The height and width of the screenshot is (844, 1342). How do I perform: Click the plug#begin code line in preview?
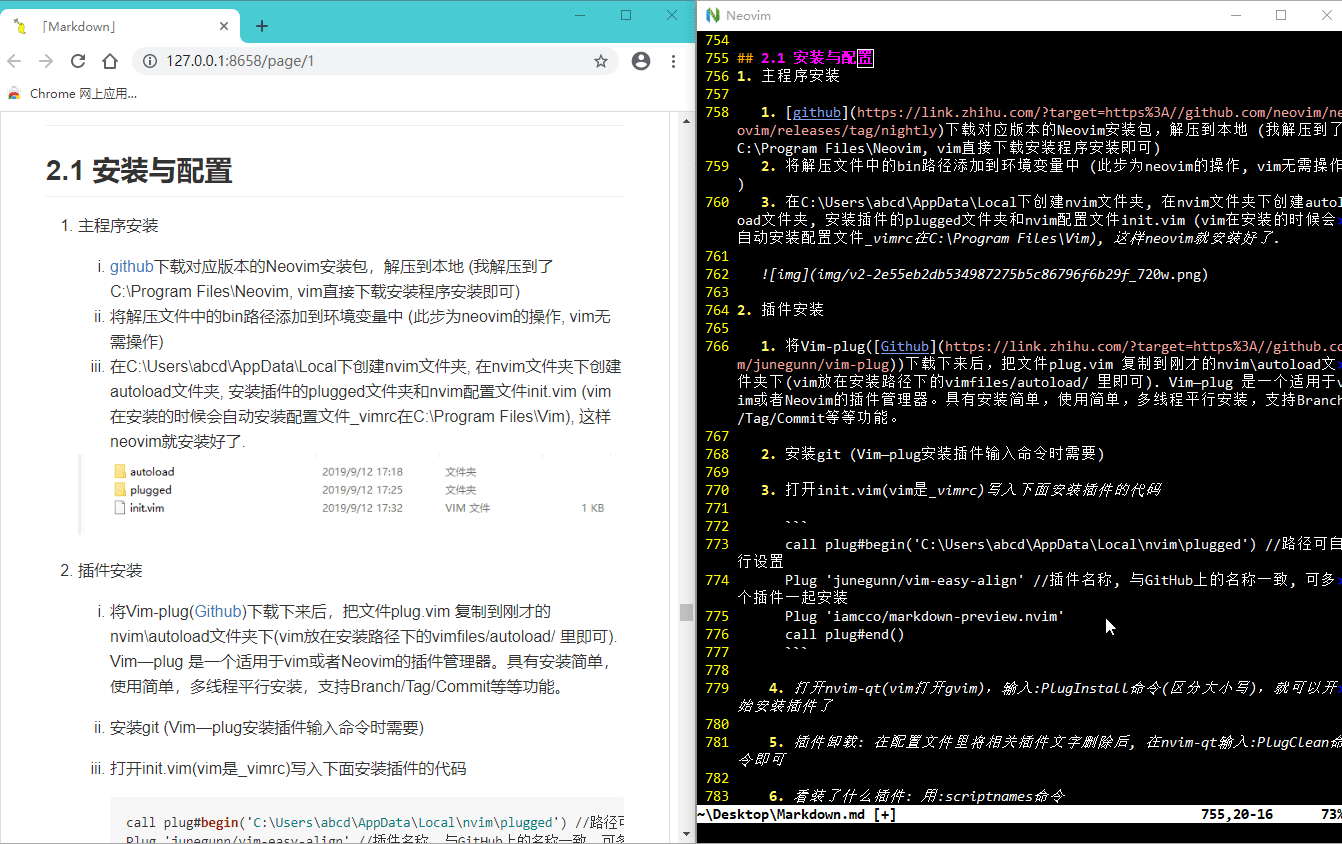[x=375, y=822]
